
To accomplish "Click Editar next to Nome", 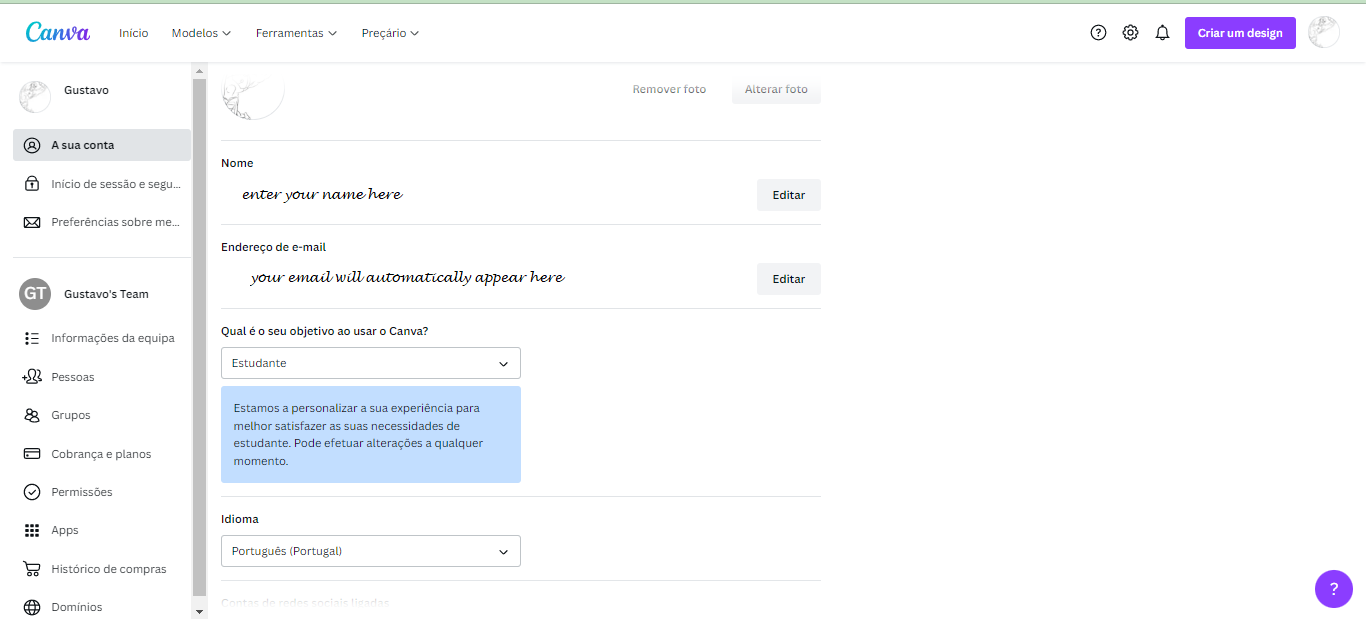I will pos(788,195).
